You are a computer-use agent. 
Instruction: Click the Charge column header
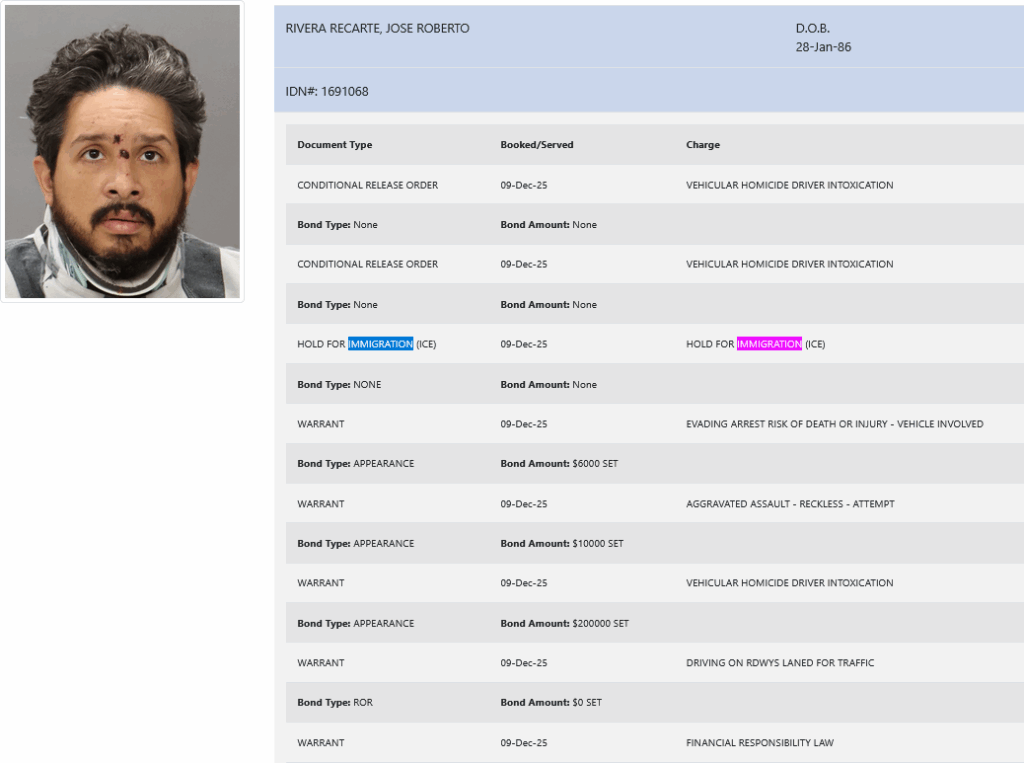point(702,145)
